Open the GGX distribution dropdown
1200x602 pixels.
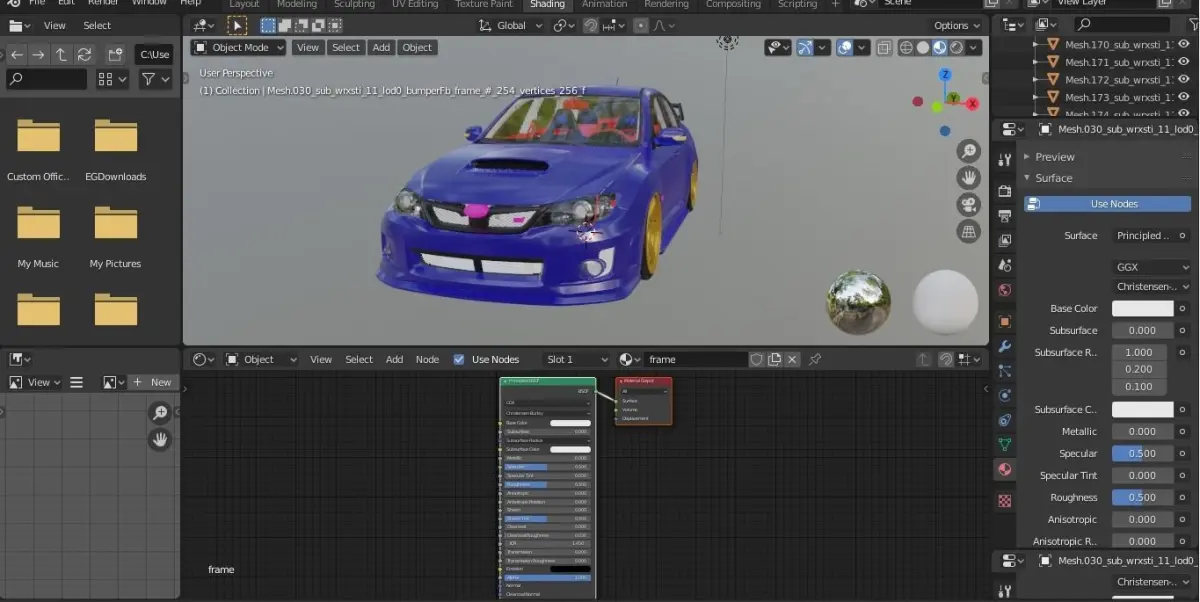coord(1151,267)
